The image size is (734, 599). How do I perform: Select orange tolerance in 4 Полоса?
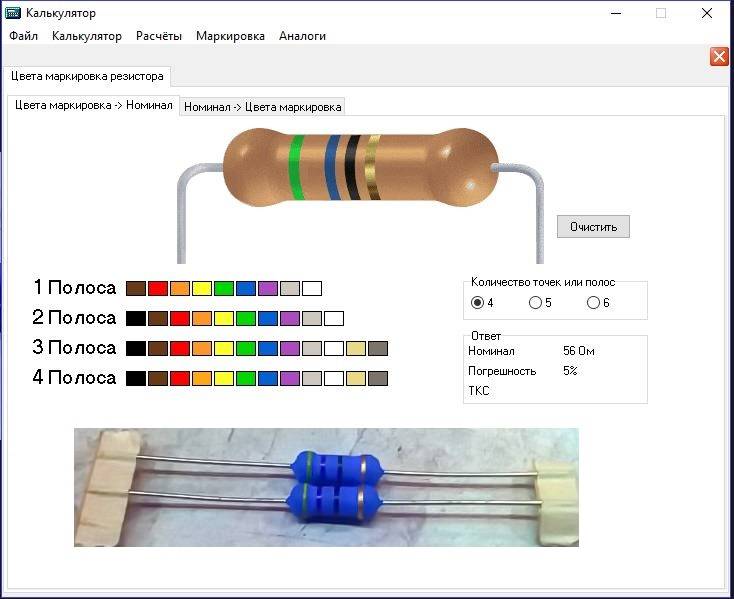202,378
